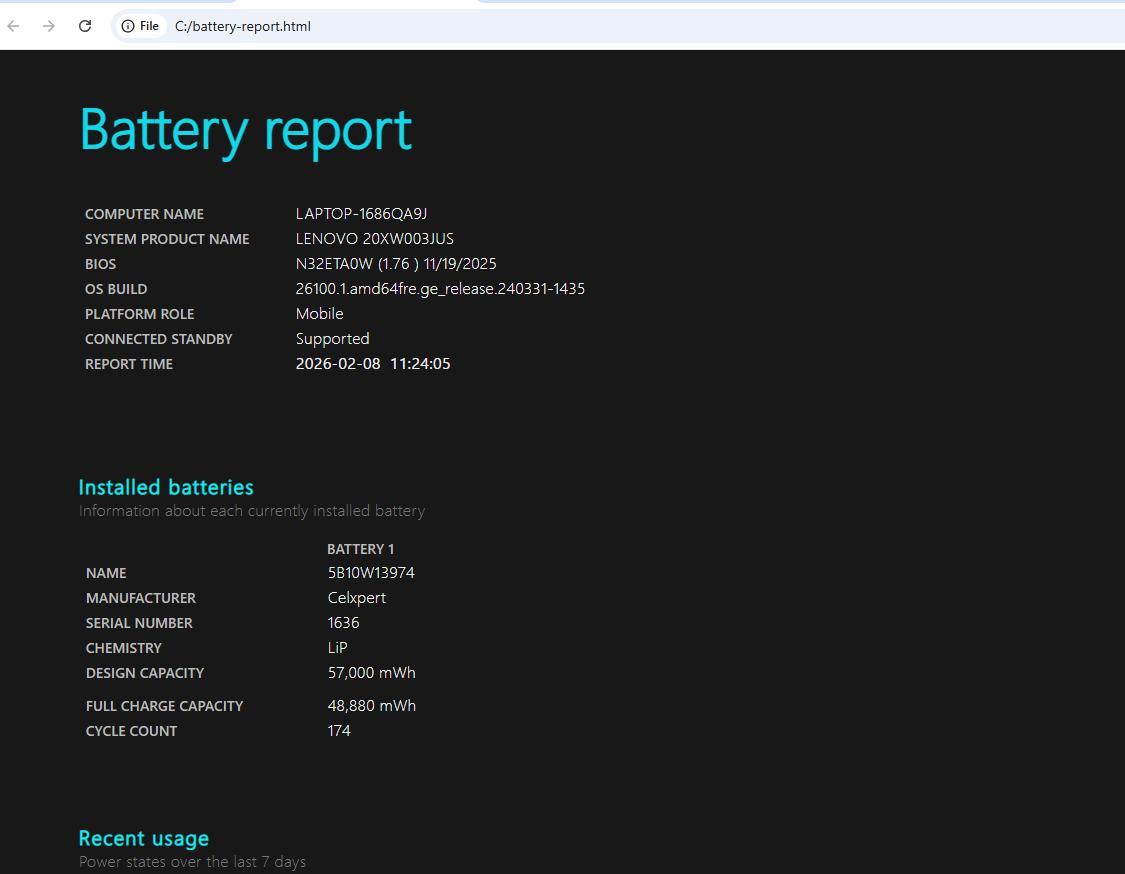Click the browser back arrow
The width and height of the screenshot is (1125, 874).
pyautogui.click(x=14, y=26)
